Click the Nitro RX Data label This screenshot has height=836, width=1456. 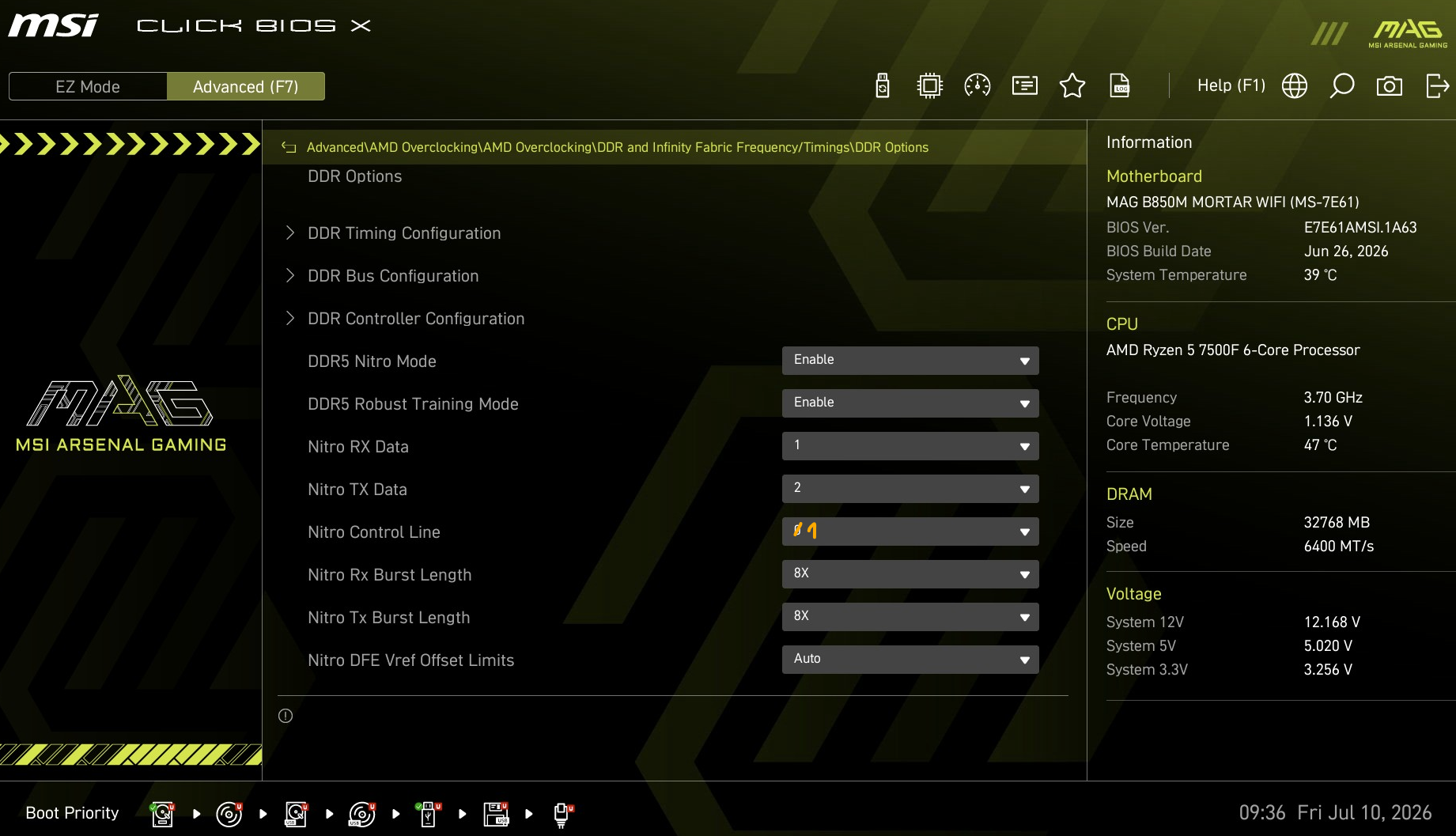358,447
